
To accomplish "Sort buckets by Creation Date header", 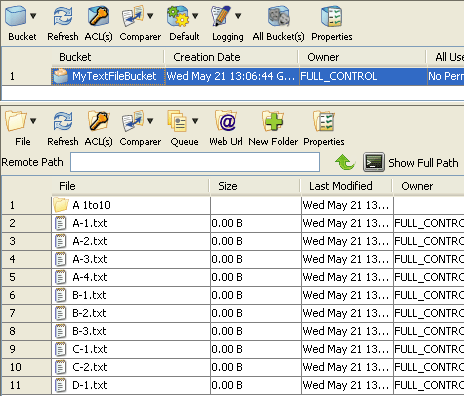I will 231,57.
